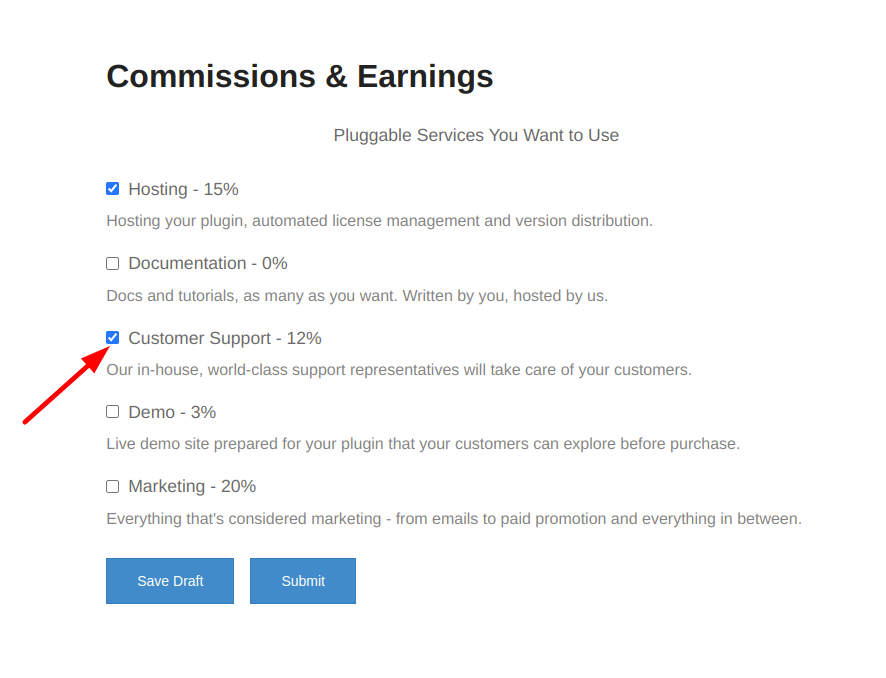
Task: Click the Commissions & Earnings heading
Action: point(300,76)
